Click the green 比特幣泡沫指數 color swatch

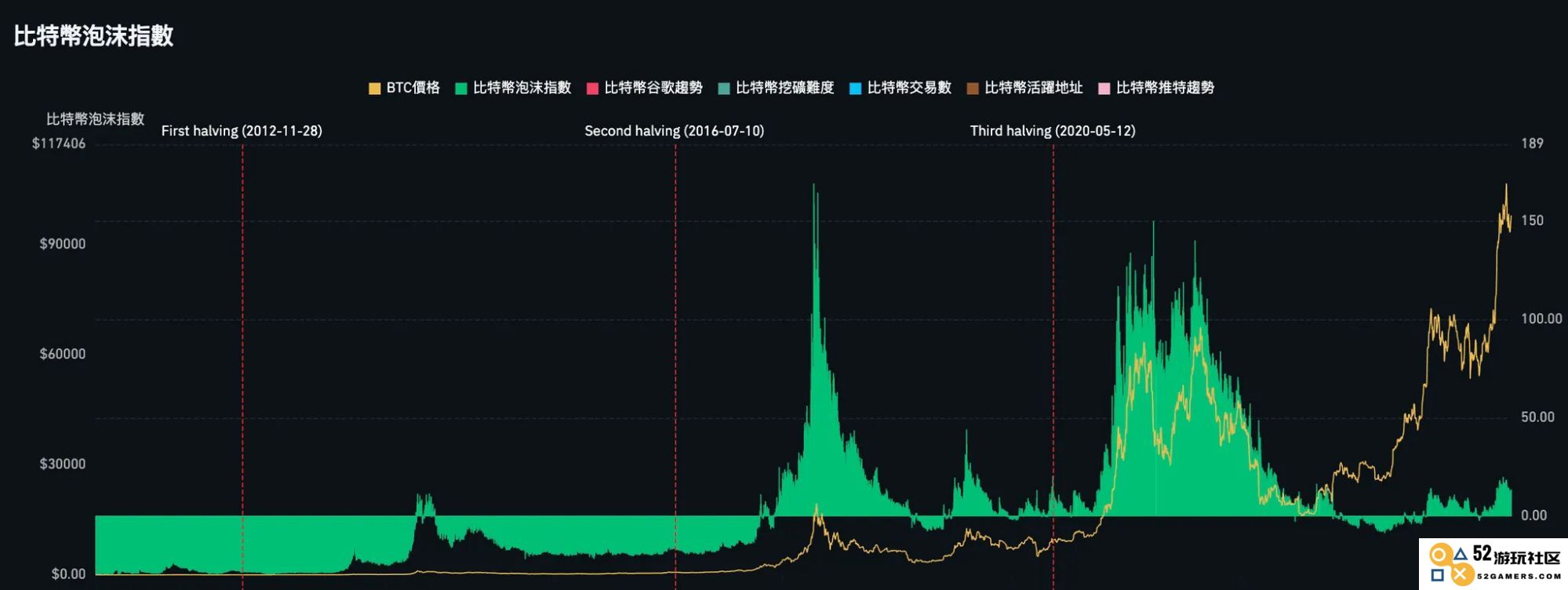click(x=461, y=89)
